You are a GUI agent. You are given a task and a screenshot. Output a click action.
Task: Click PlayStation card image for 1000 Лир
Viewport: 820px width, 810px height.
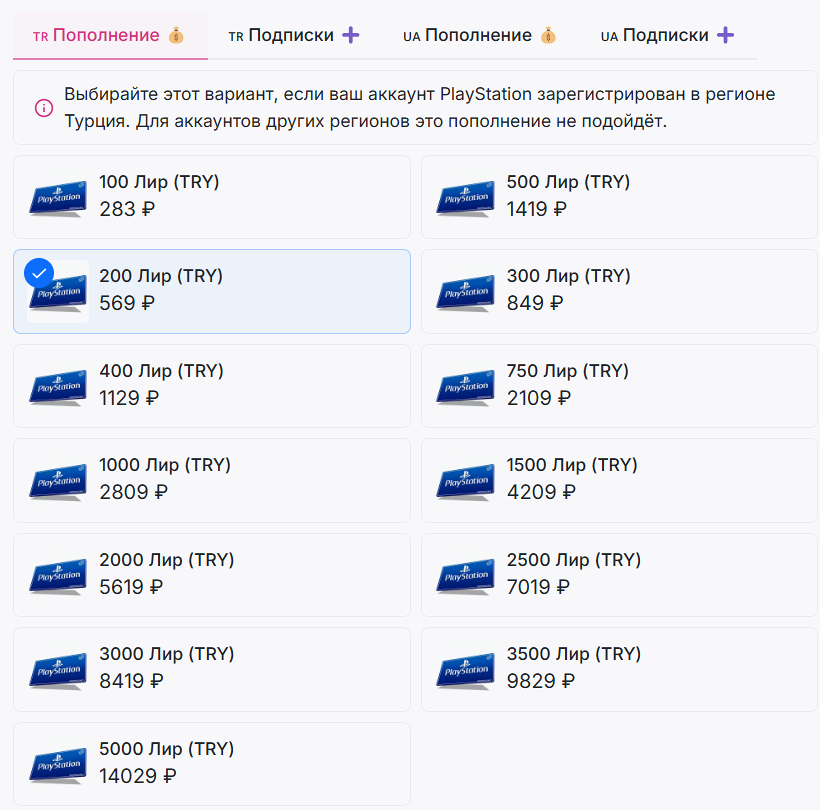pyautogui.click(x=58, y=482)
